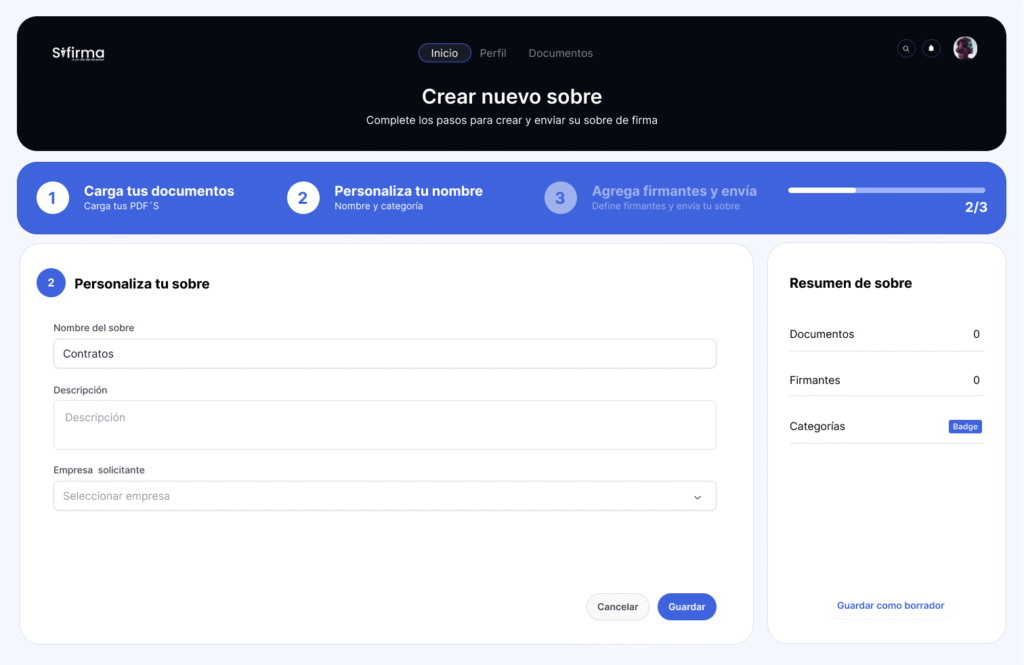Image resolution: width=1024 pixels, height=665 pixels.
Task: Open the user profile avatar
Action: [x=965, y=48]
